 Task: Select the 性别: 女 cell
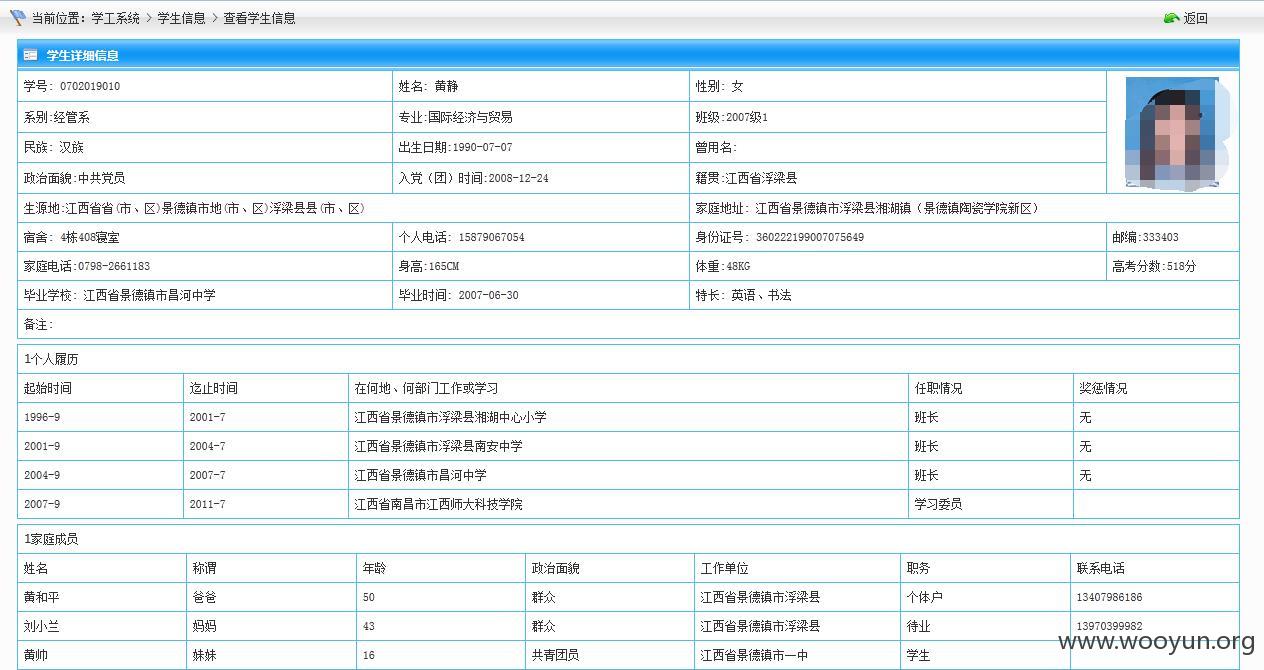pyautogui.click(x=898, y=86)
